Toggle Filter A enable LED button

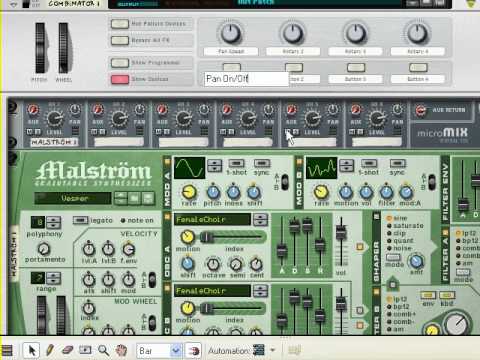tap(445, 232)
